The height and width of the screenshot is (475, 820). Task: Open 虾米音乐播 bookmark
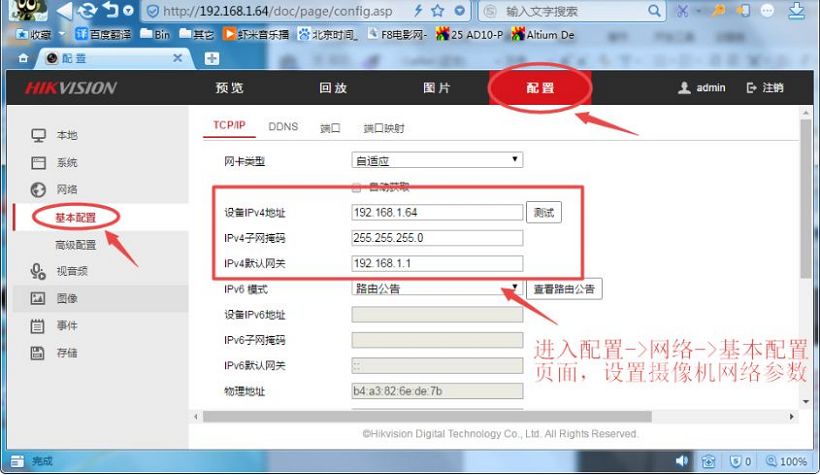pyautogui.click(x=256, y=35)
